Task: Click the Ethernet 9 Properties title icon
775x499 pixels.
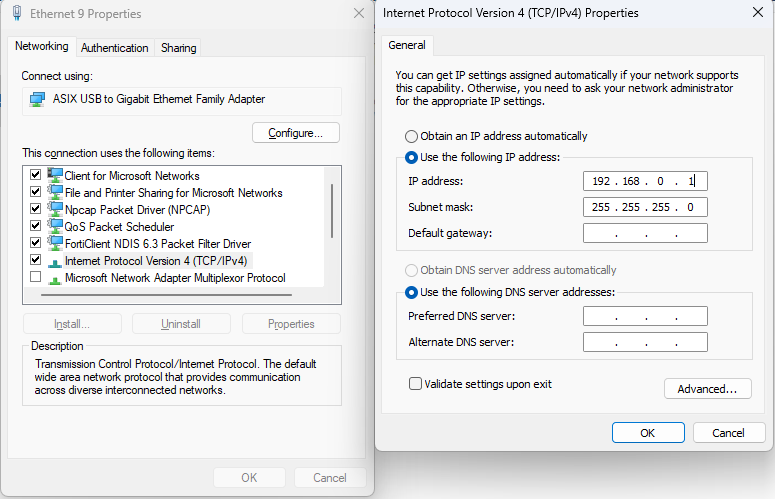Action: [16, 14]
